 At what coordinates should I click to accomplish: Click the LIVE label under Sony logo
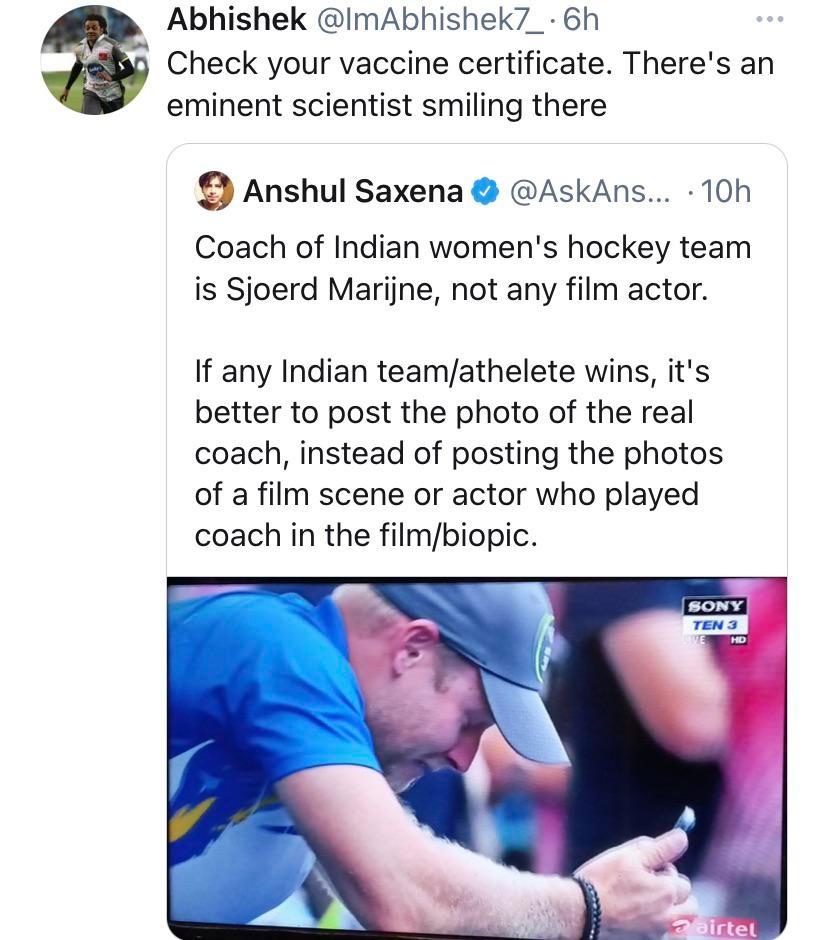pyautogui.click(x=696, y=638)
